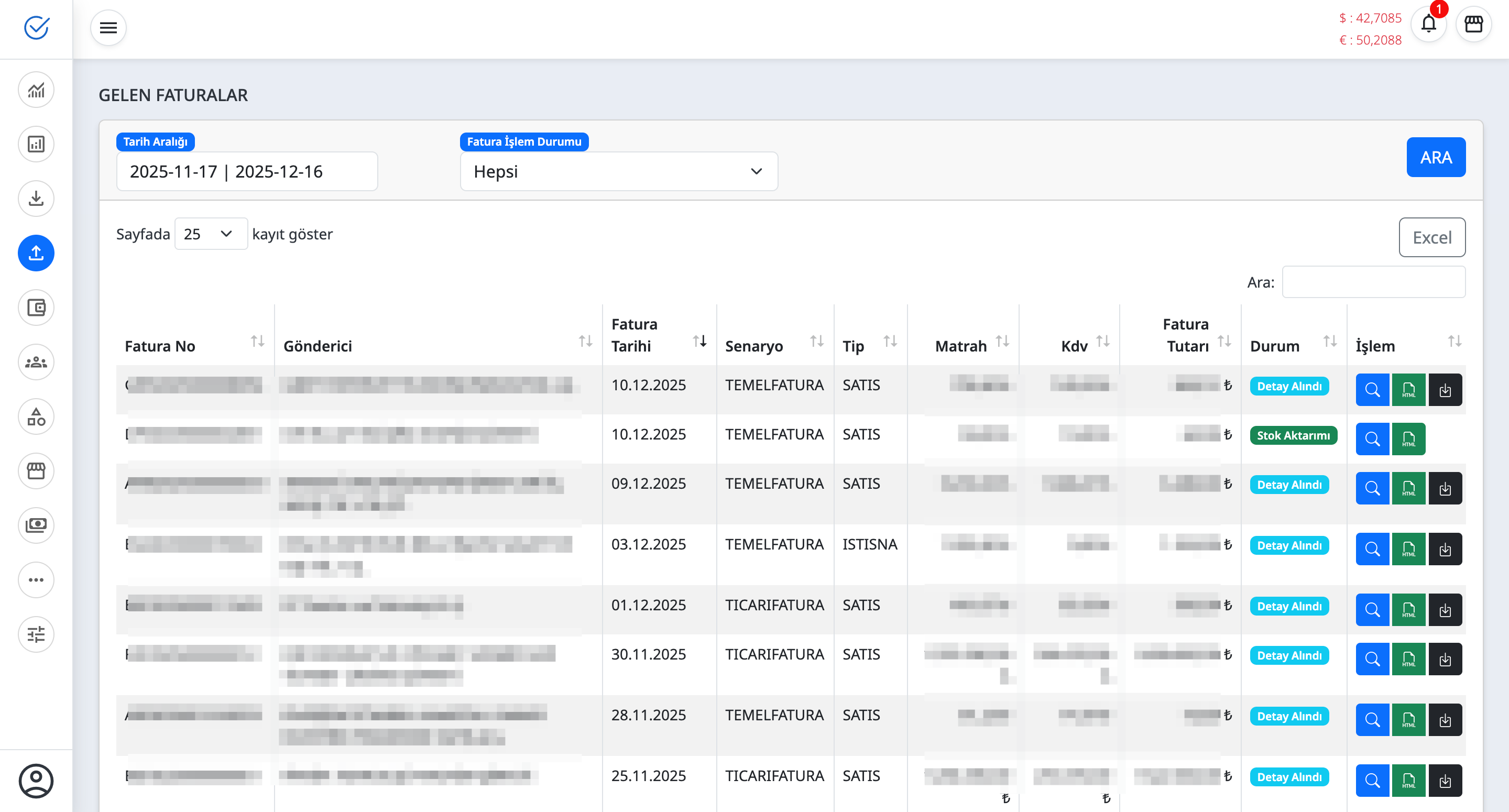This screenshot has height=812, width=1509.
Task: Open the hamburger menu button
Action: click(108, 28)
